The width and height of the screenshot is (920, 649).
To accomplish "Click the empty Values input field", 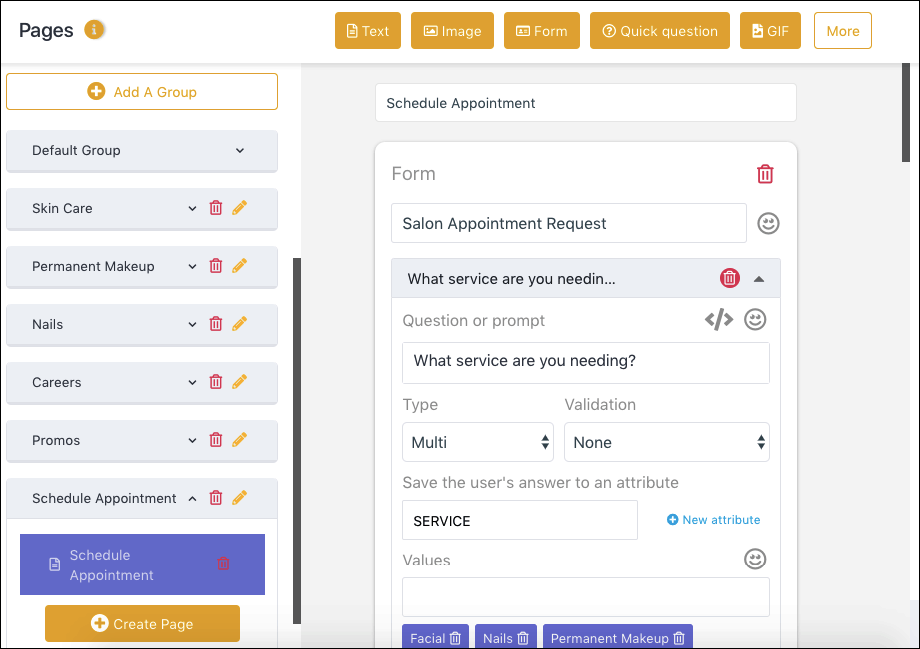I will [586, 597].
